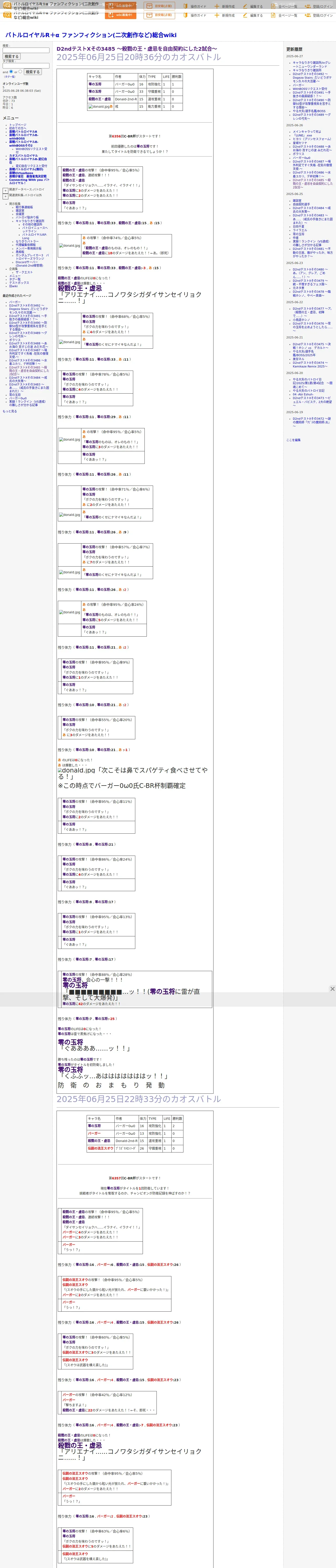Expand 関連データベース-バトロイ section
Screen dimensions: 336x1568
tap(5, 191)
